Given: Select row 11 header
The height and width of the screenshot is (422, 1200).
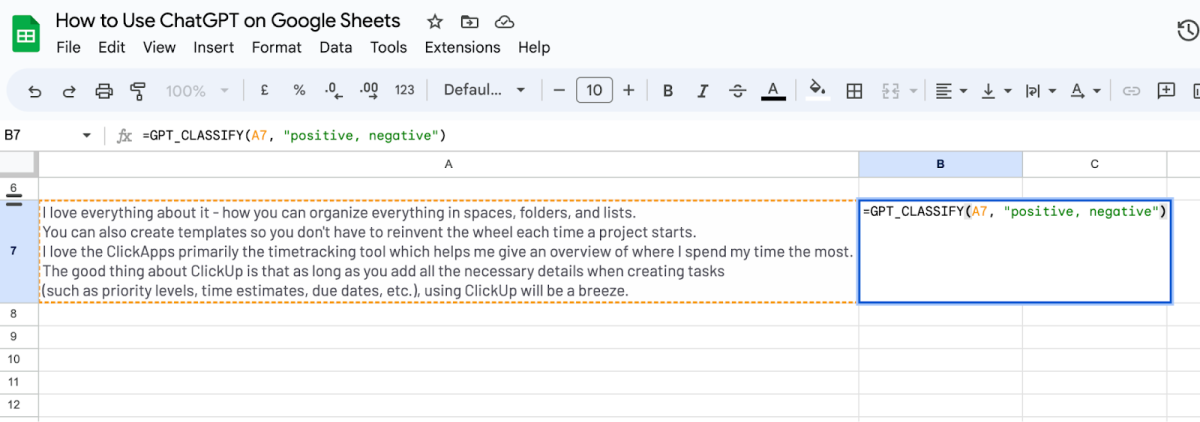Looking at the screenshot, I should (x=14, y=382).
